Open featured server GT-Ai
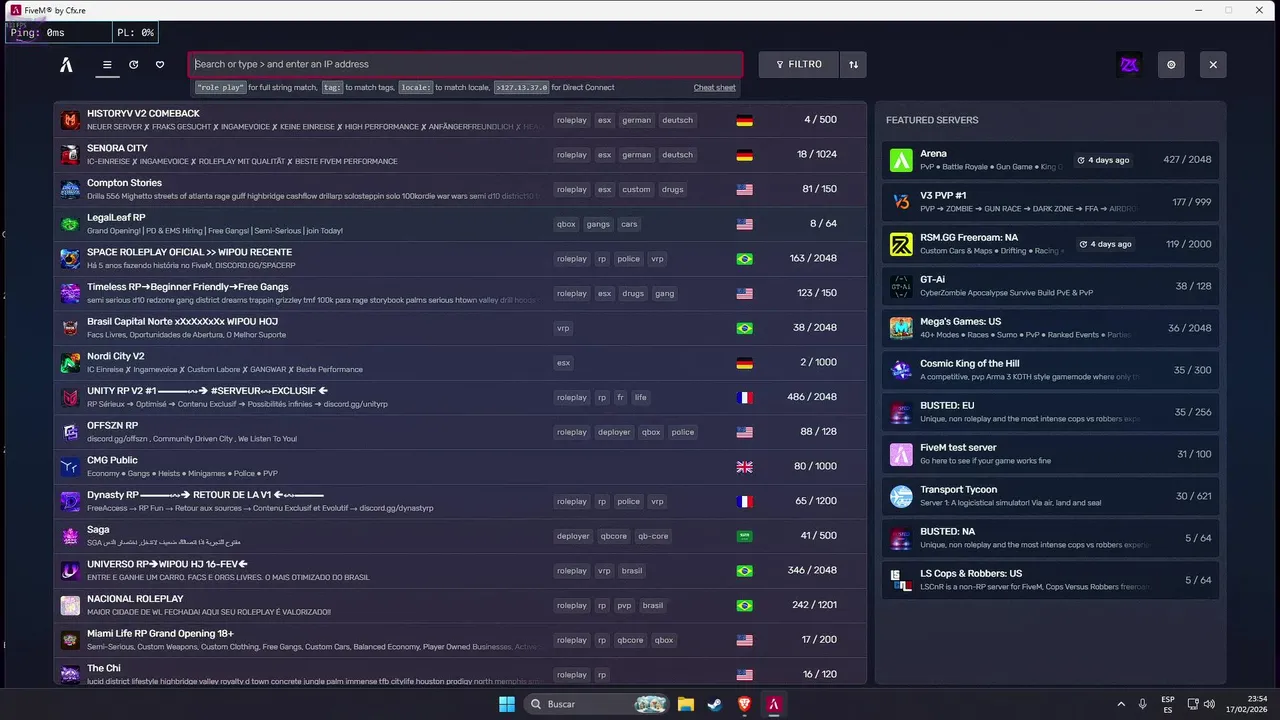The width and height of the screenshot is (1280, 720). tap(1050, 286)
